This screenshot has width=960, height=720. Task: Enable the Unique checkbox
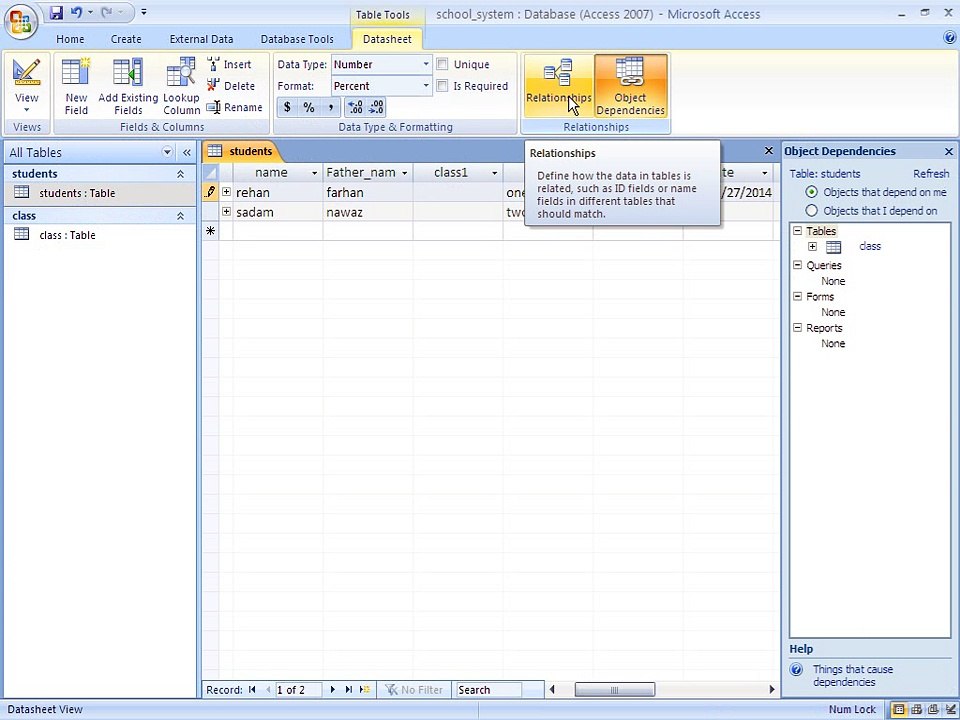click(x=442, y=64)
